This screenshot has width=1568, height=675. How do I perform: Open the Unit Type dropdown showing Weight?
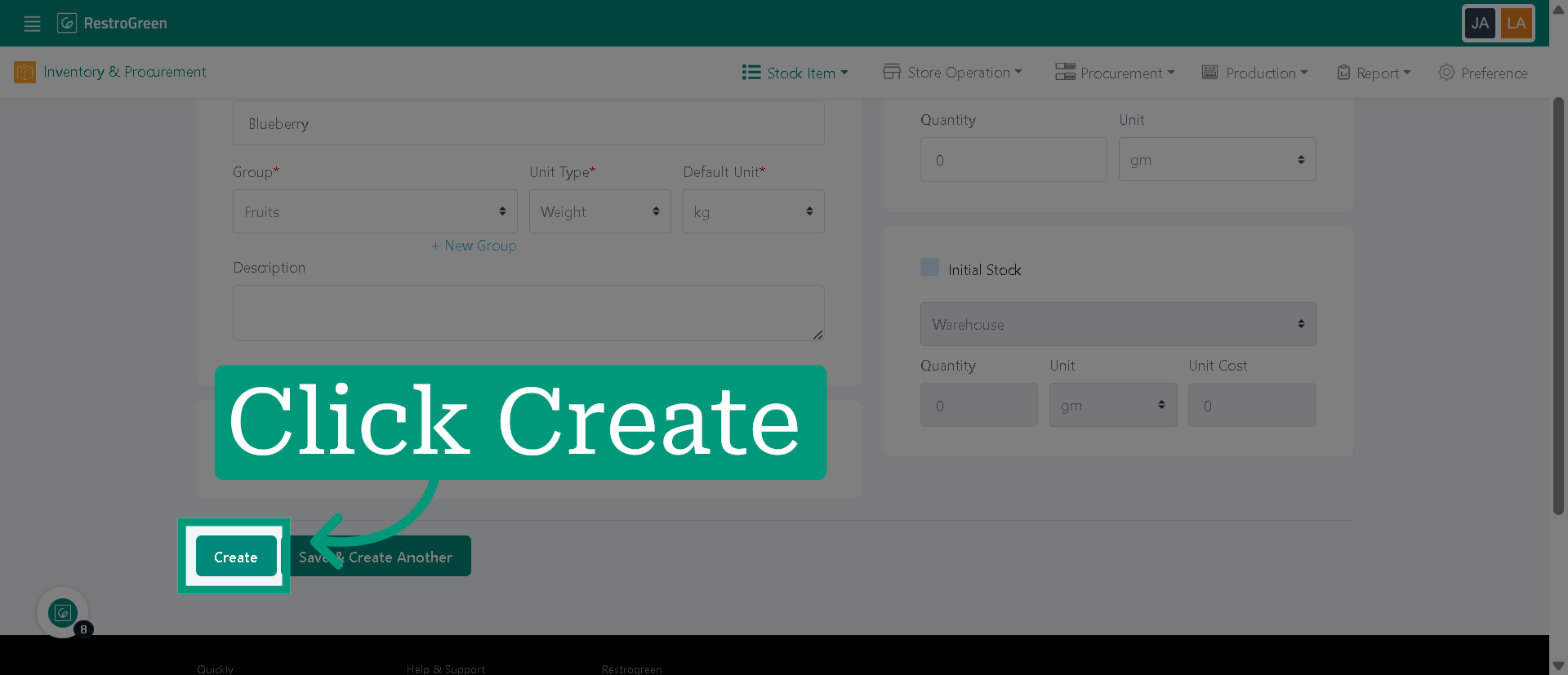tap(599, 211)
